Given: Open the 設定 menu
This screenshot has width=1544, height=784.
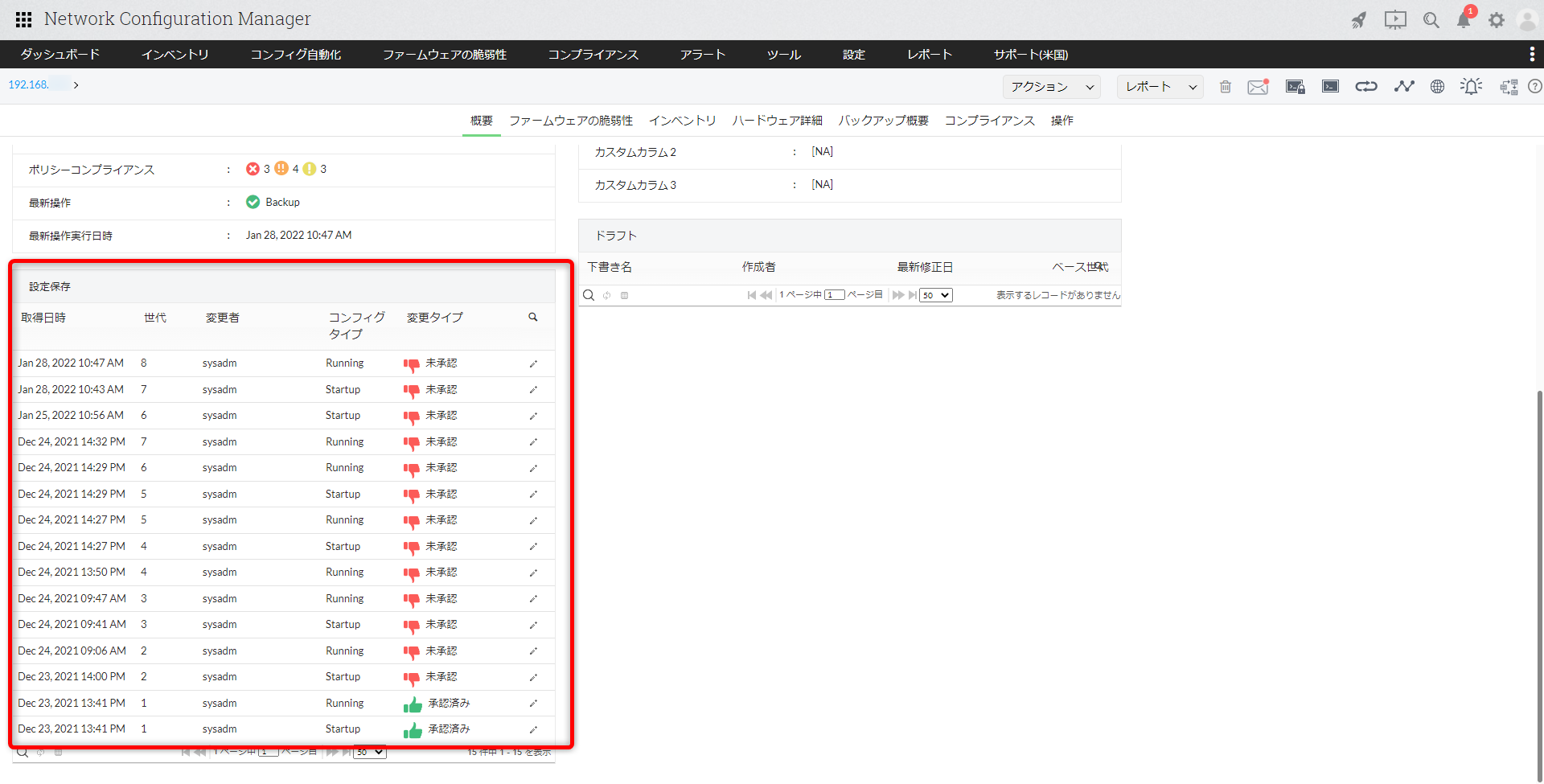Looking at the screenshot, I should (854, 54).
